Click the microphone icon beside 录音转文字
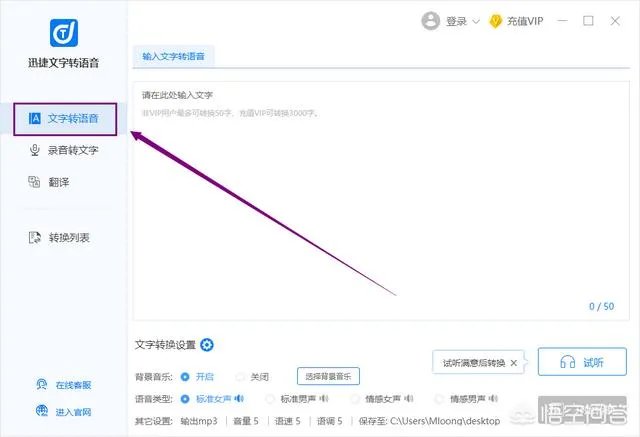The height and width of the screenshot is (437, 640). pyautogui.click(x=35, y=150)
